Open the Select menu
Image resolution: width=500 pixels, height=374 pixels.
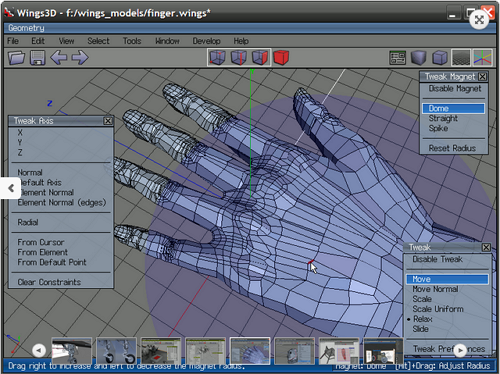[x=98, y=41]
